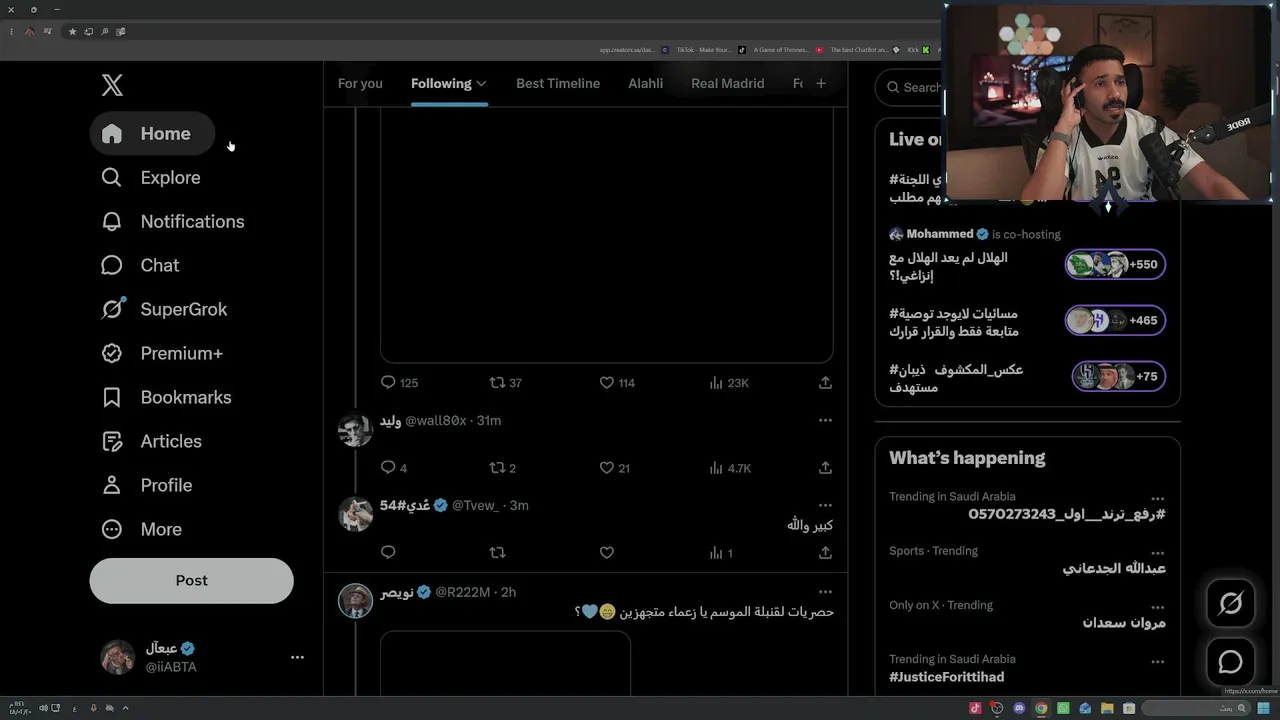Screen dimensions: 1280x720
Task: Switch to the For you tab
Action: pos(360,84)
